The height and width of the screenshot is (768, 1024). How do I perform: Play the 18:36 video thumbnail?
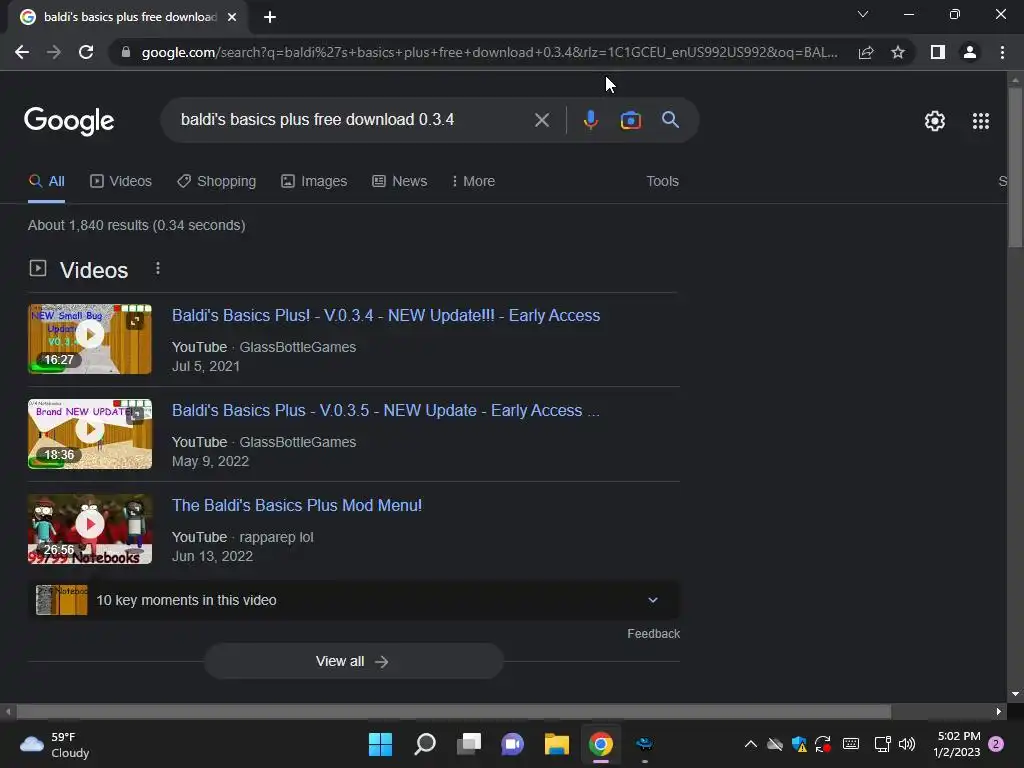pos(90,434)
